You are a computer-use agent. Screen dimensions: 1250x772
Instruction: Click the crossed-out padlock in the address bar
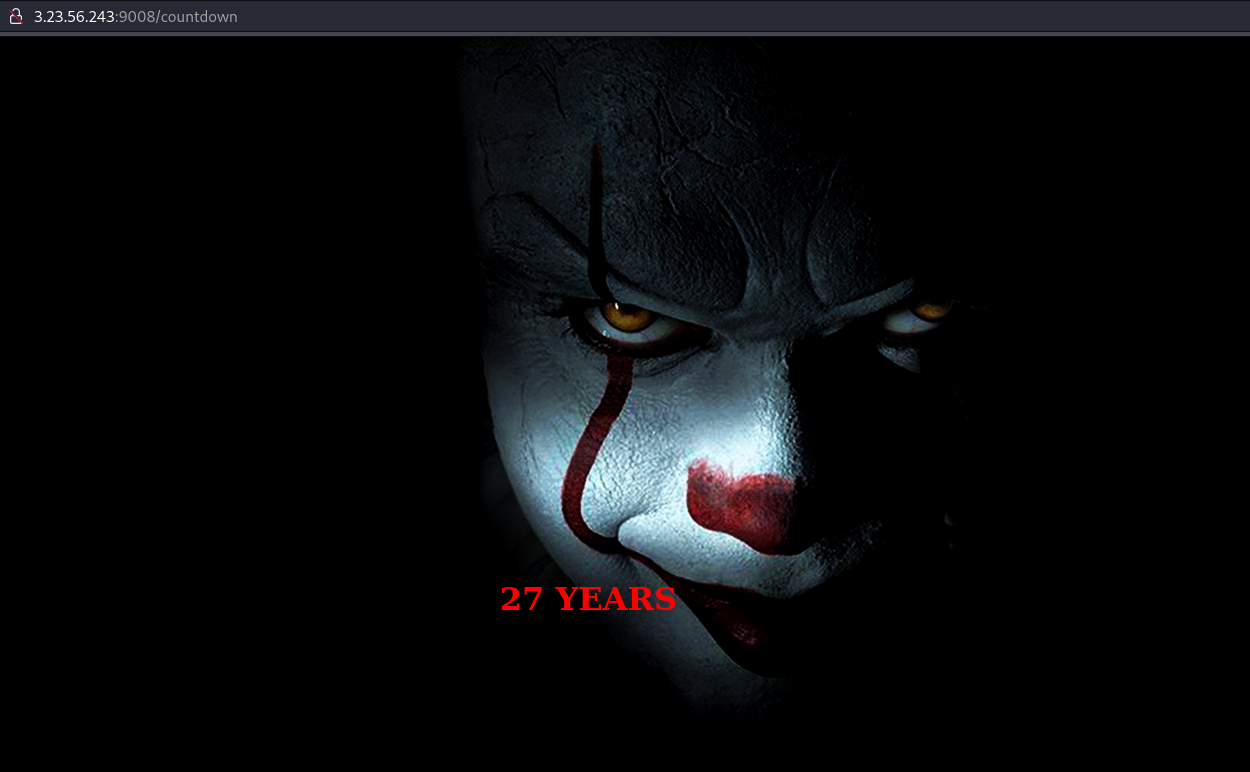pos(15,16)
